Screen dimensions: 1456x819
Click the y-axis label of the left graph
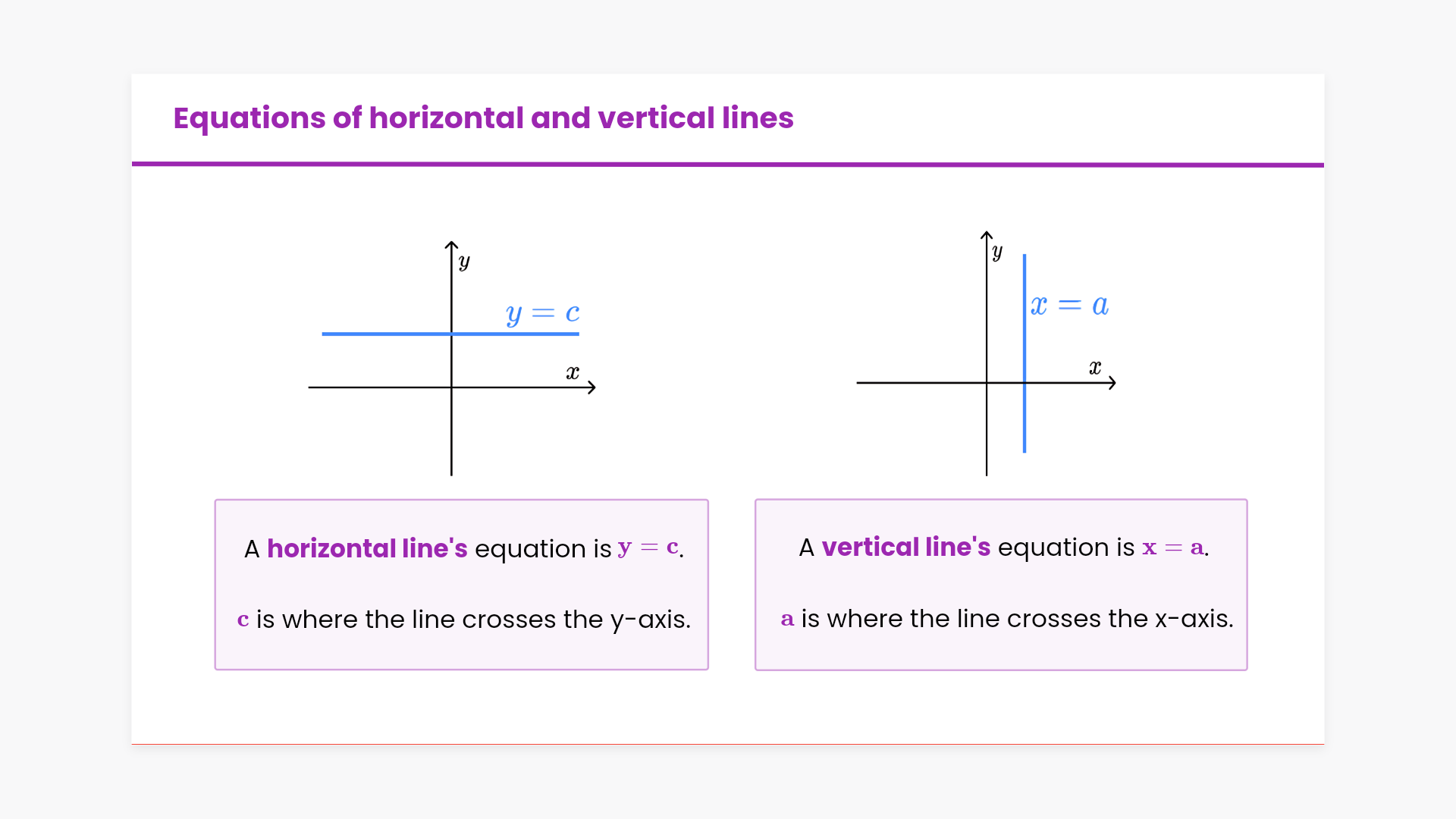pos(464,262)
